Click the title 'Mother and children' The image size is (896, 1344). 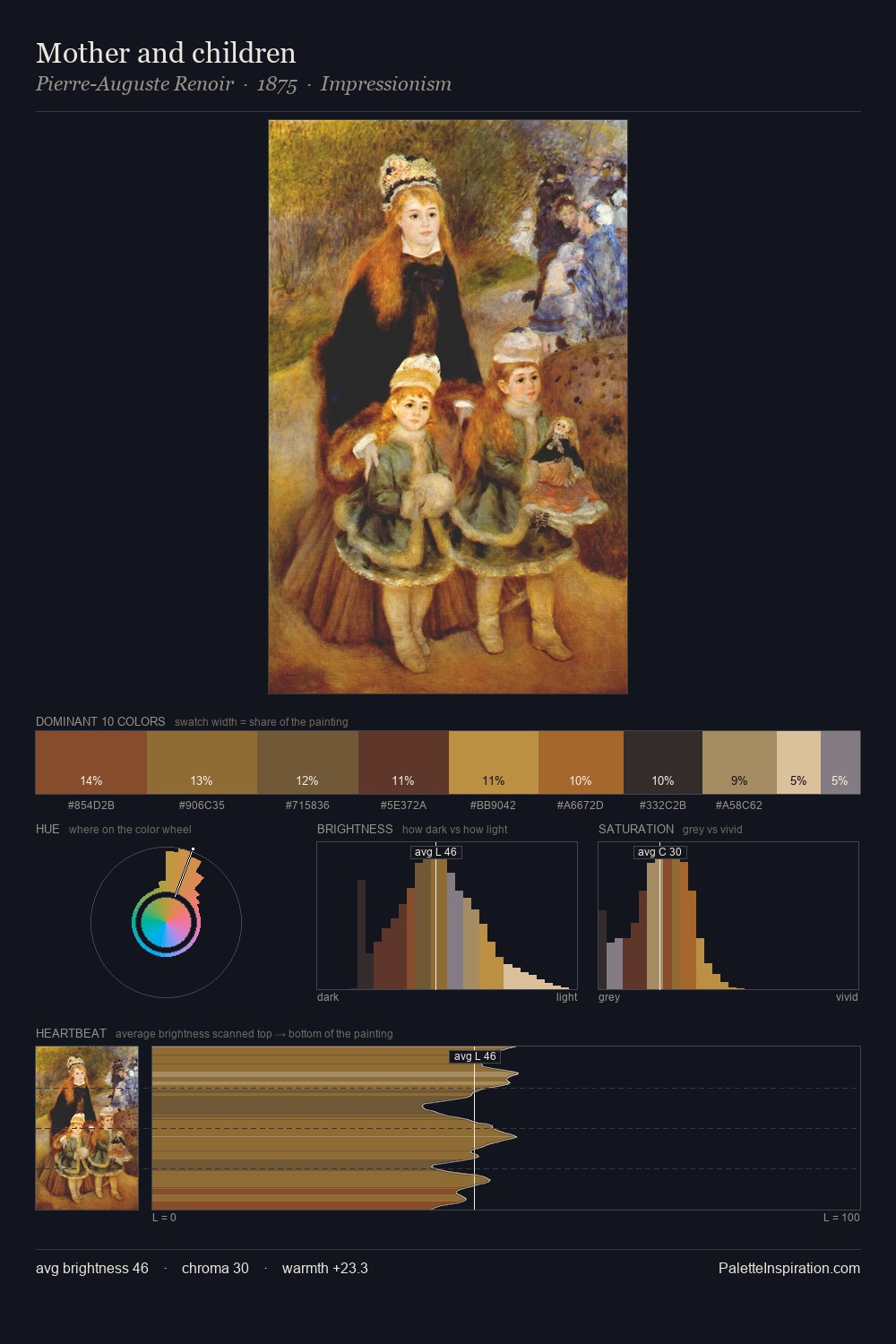click(x=166, y=53)
